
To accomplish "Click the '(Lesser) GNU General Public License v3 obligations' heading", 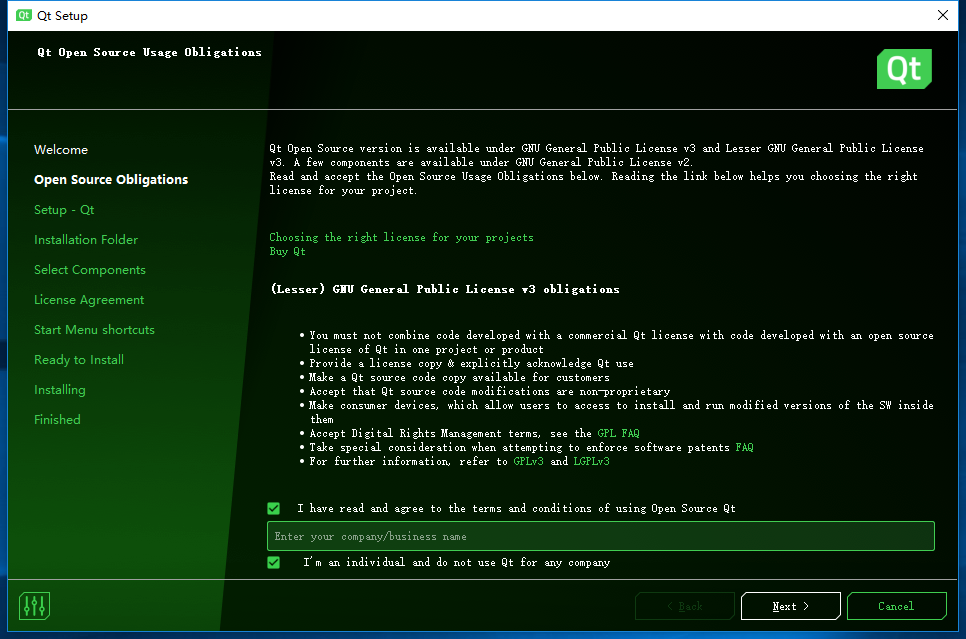I will 445,289.
